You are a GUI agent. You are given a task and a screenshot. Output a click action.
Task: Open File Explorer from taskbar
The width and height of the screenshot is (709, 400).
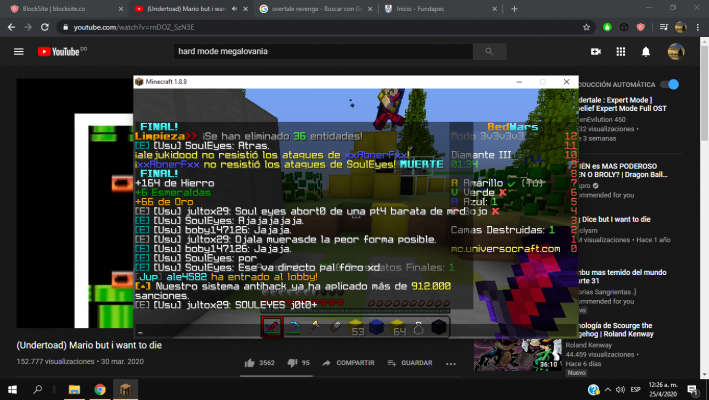74,389
